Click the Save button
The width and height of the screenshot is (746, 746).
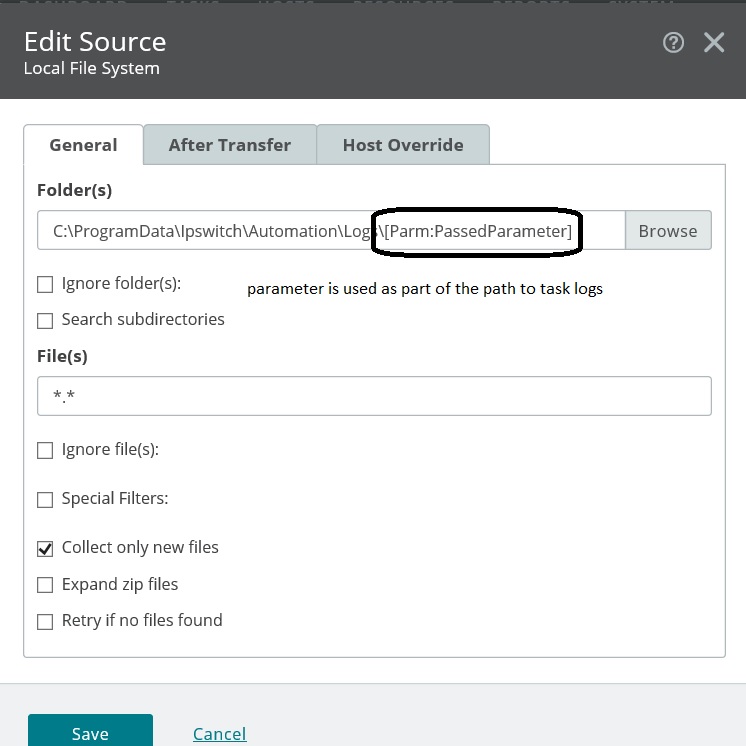click(x=90, y=731)
